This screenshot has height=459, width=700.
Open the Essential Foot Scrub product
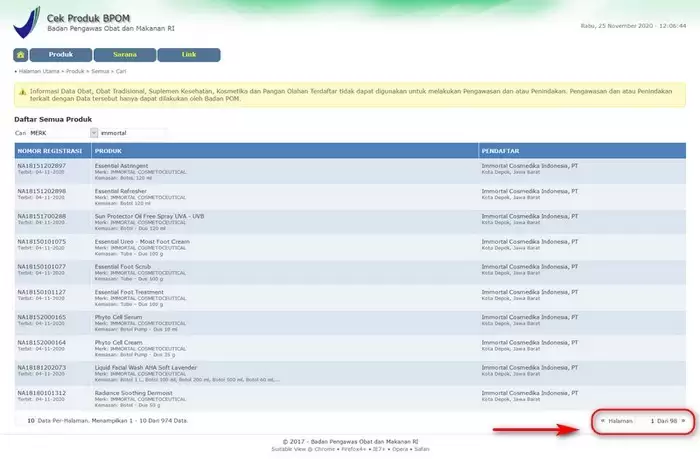point(123,267)
